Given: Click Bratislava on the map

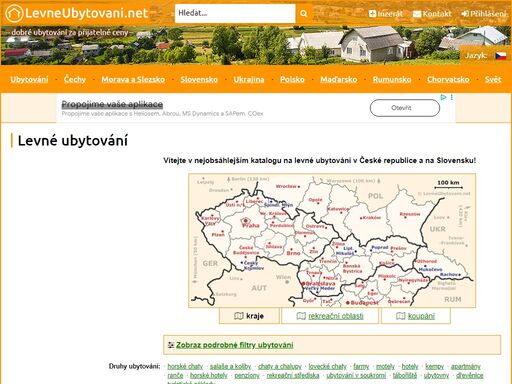Looking at the screenshot, I should click(x=320, y=284).
